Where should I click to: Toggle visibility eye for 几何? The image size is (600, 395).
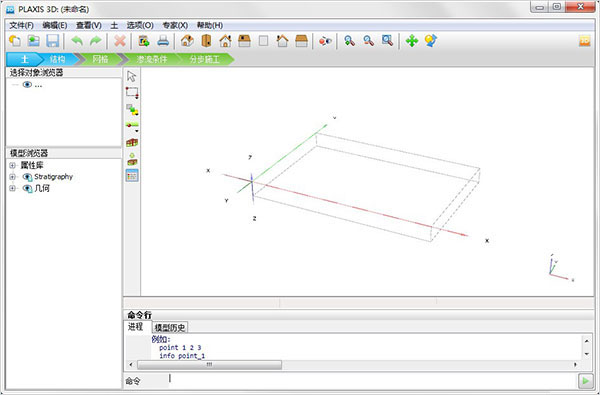[27, 188]
